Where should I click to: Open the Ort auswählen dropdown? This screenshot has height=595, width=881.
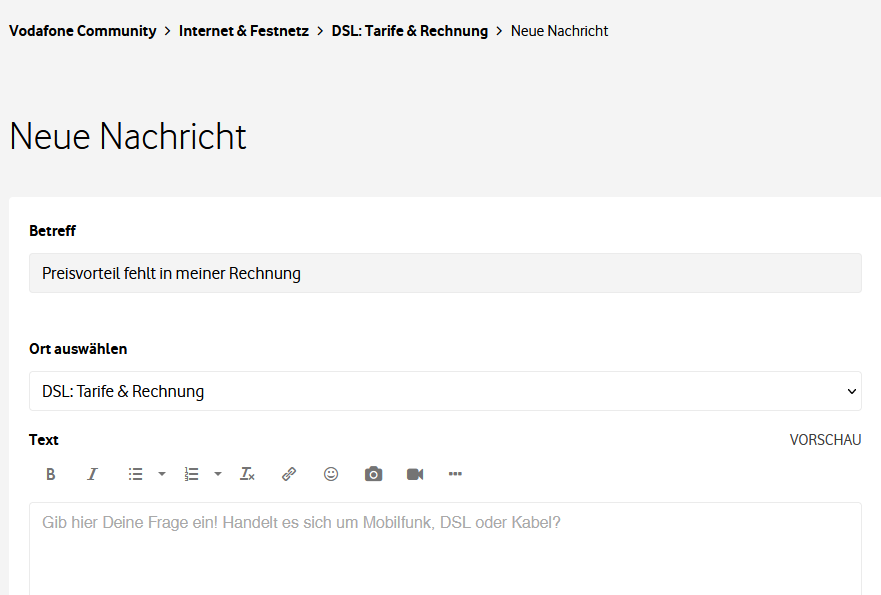[445, 391]
